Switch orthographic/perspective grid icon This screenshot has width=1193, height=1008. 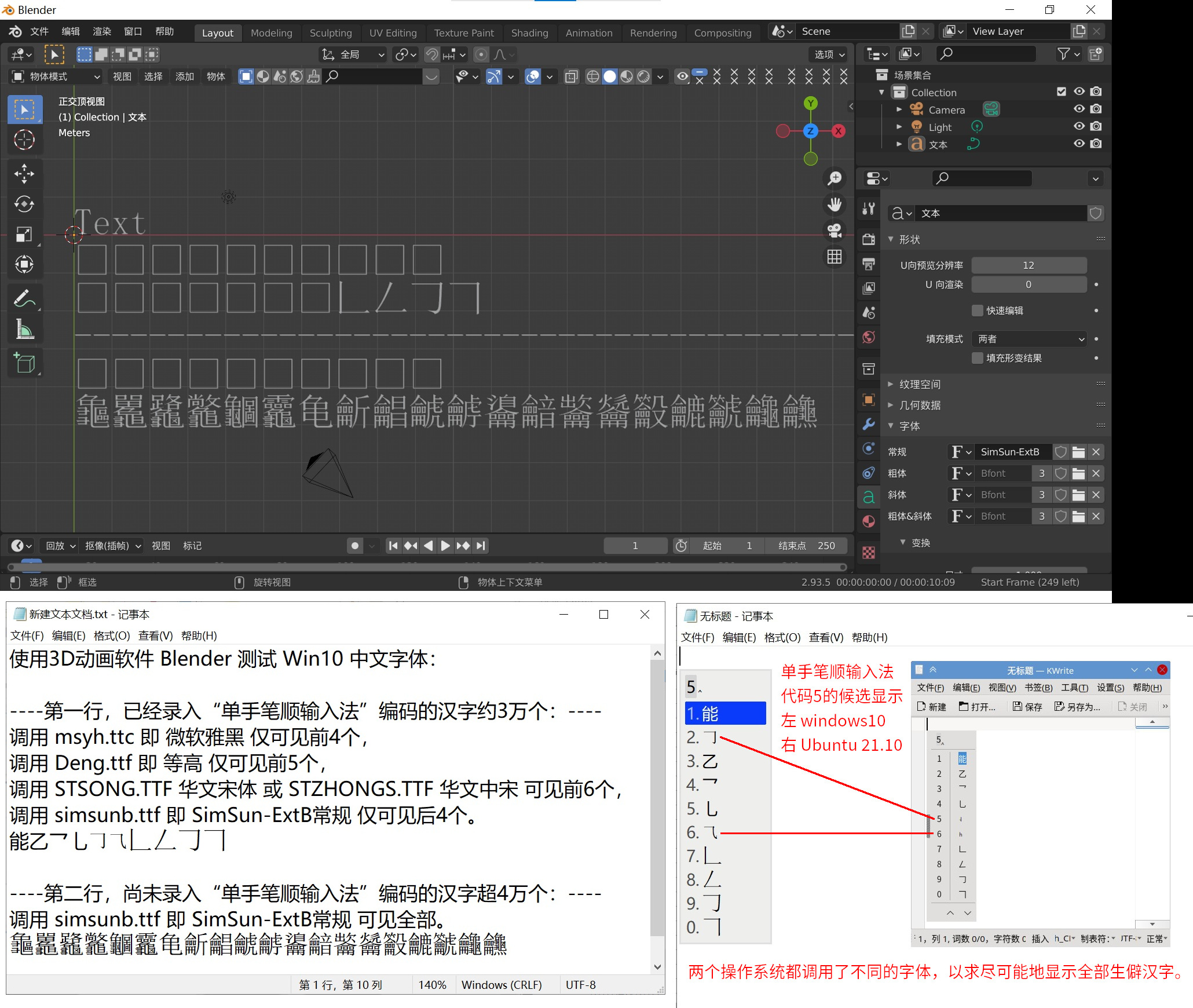click(835, 257)
